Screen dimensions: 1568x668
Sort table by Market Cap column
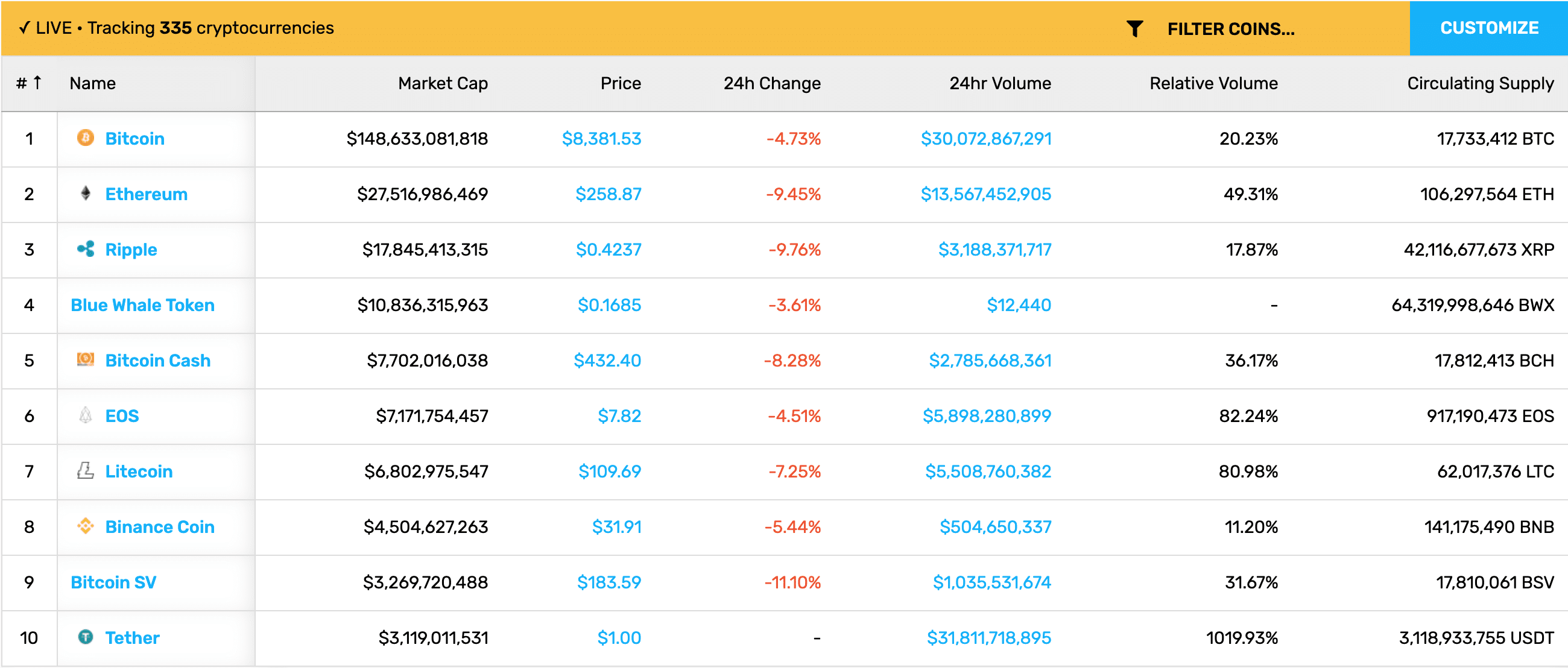point(443,83)
